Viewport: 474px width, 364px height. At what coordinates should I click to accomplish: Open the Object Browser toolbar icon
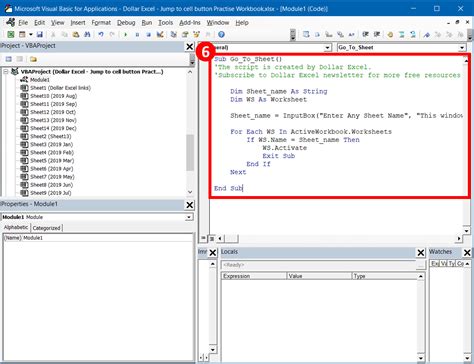(x=196, y=34)
